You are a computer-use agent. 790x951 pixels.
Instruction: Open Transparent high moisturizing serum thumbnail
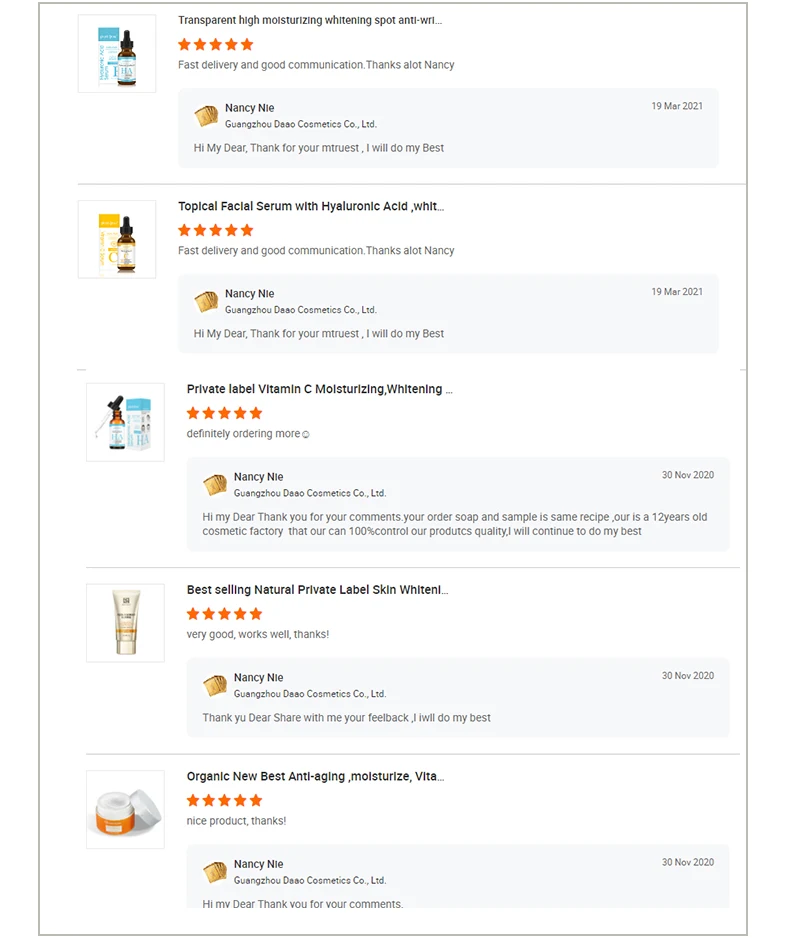[117, 54]
